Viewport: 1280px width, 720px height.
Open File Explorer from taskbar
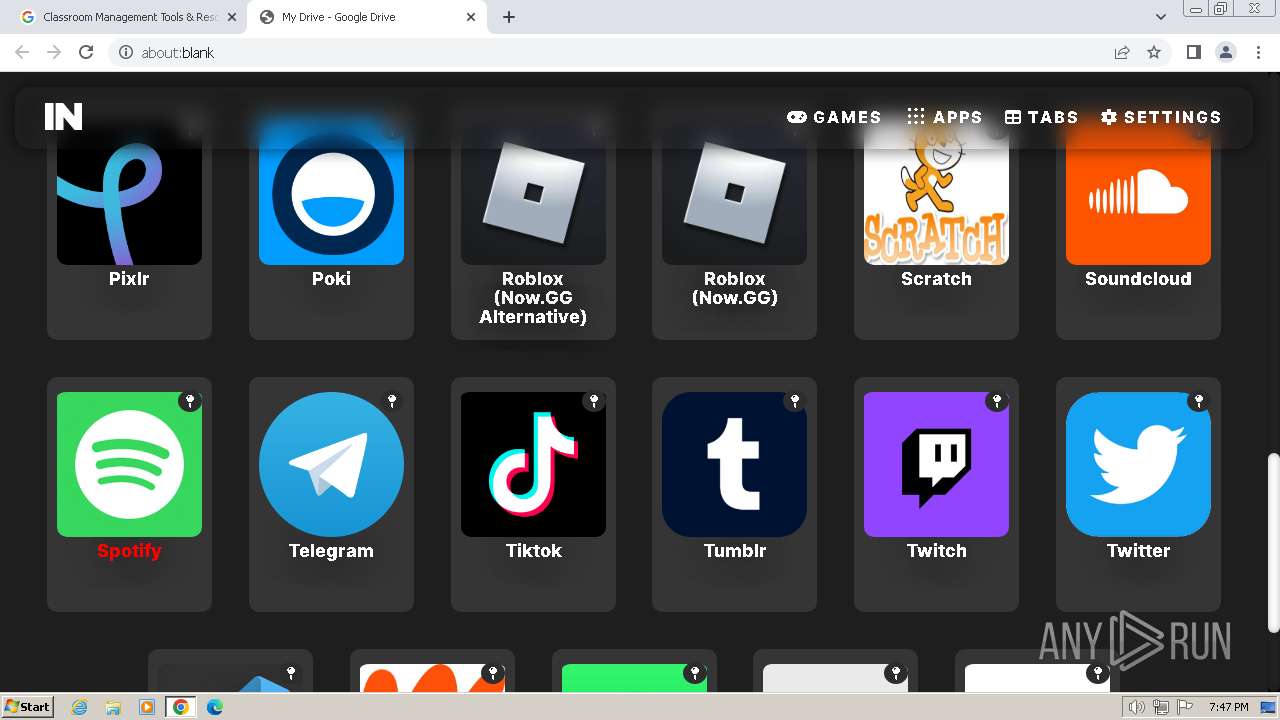(113, 707)
